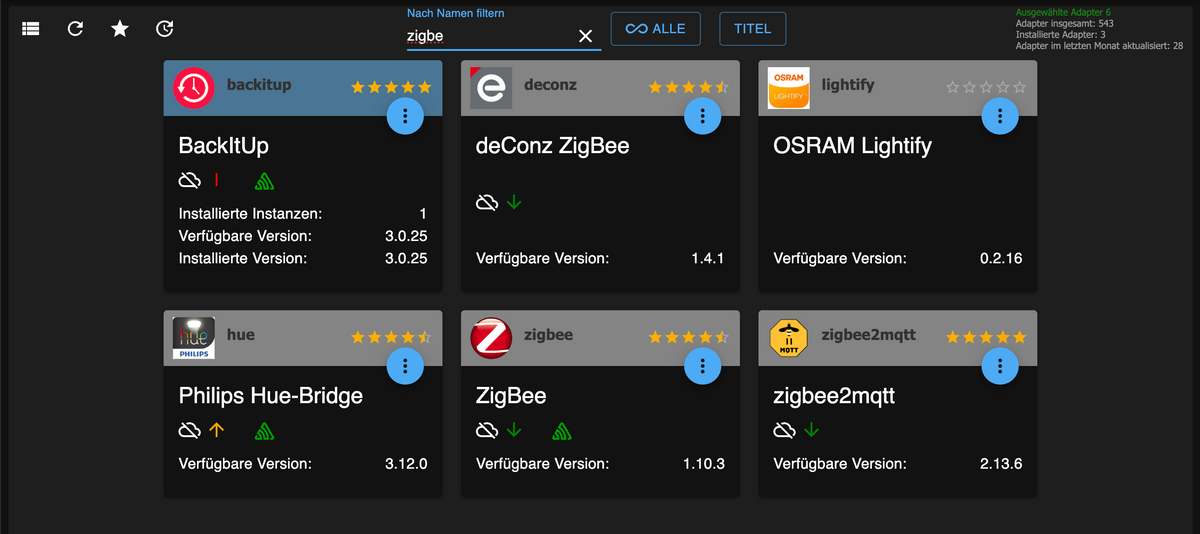Click available version 1.4.1 on deConz
1200x534 pixels.
point(708,258)
